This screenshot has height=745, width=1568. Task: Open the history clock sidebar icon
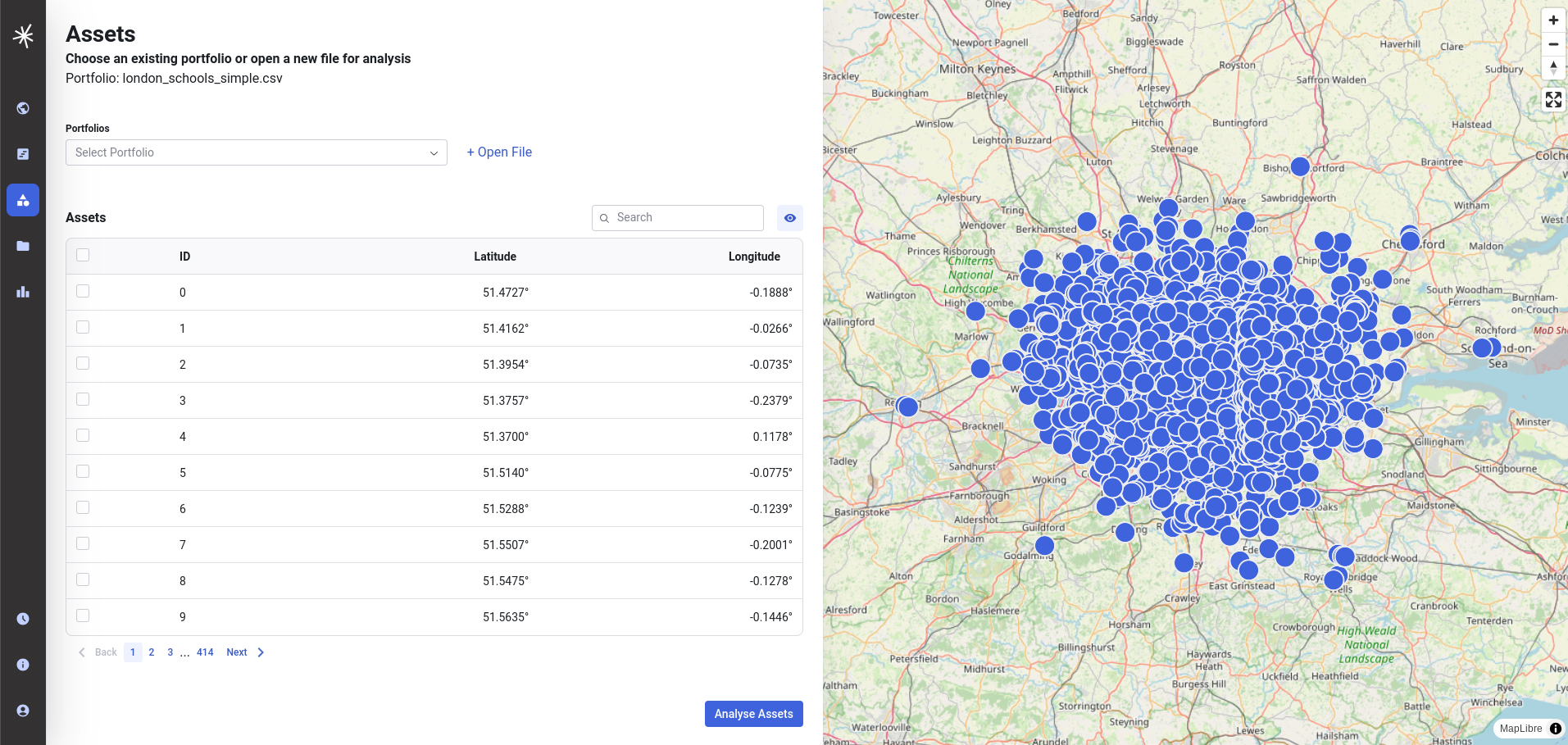coord(23,619)
